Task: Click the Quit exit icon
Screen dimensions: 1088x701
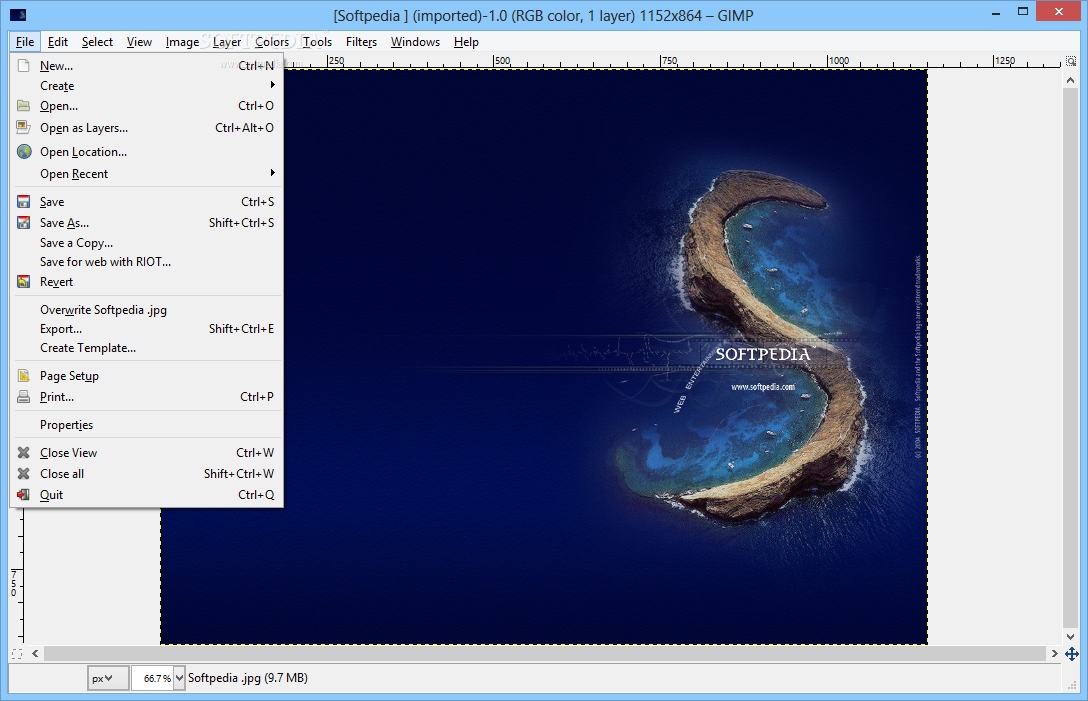Action: click(24, 495)
